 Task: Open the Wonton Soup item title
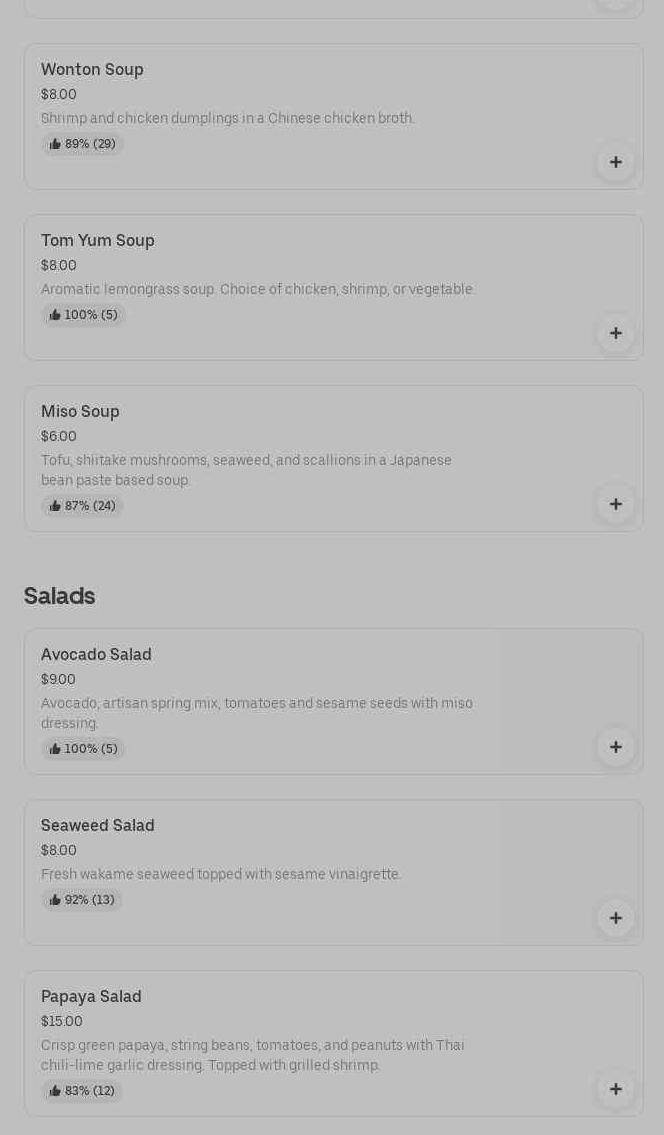pyautogui.click(x=92, y=70)
